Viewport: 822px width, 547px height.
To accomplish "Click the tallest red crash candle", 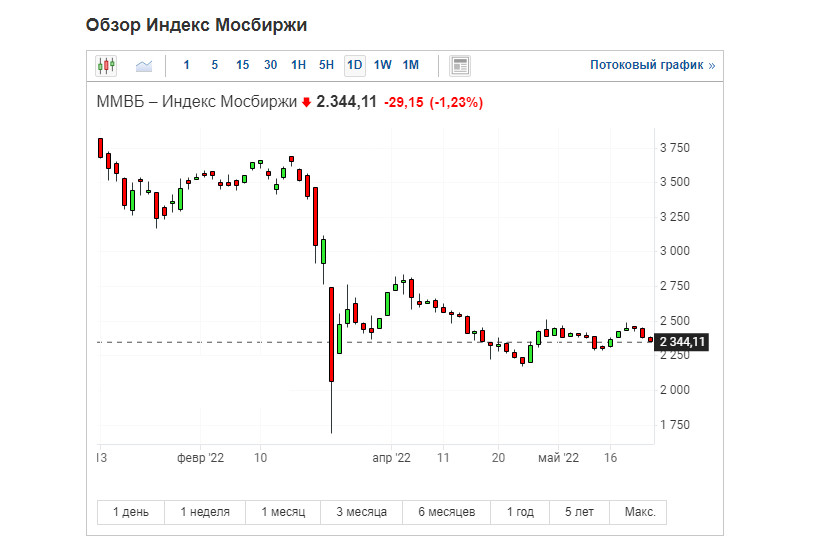I will pos(331,335).
